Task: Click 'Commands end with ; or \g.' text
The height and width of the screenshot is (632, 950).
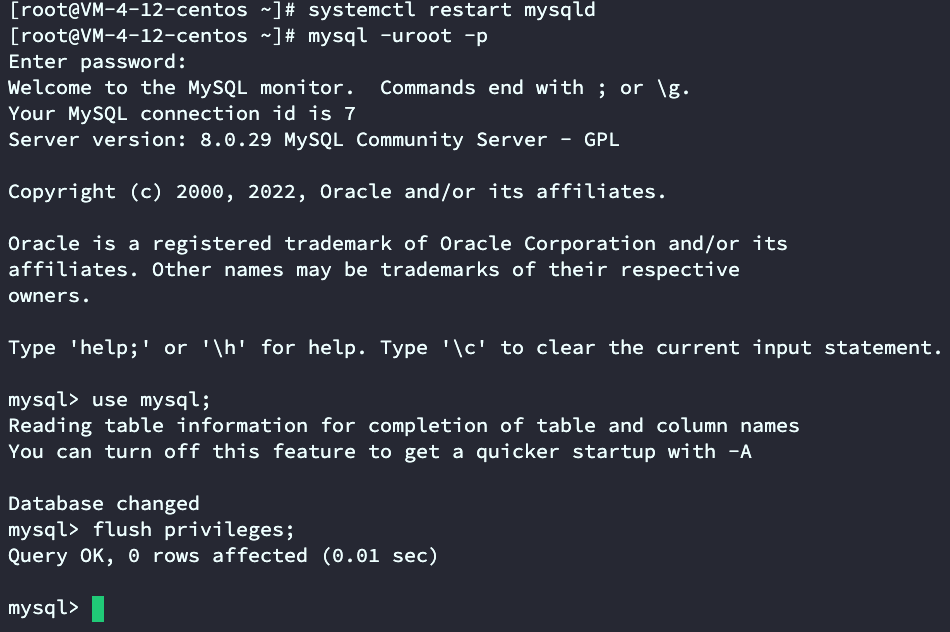Action: [535, 88]
